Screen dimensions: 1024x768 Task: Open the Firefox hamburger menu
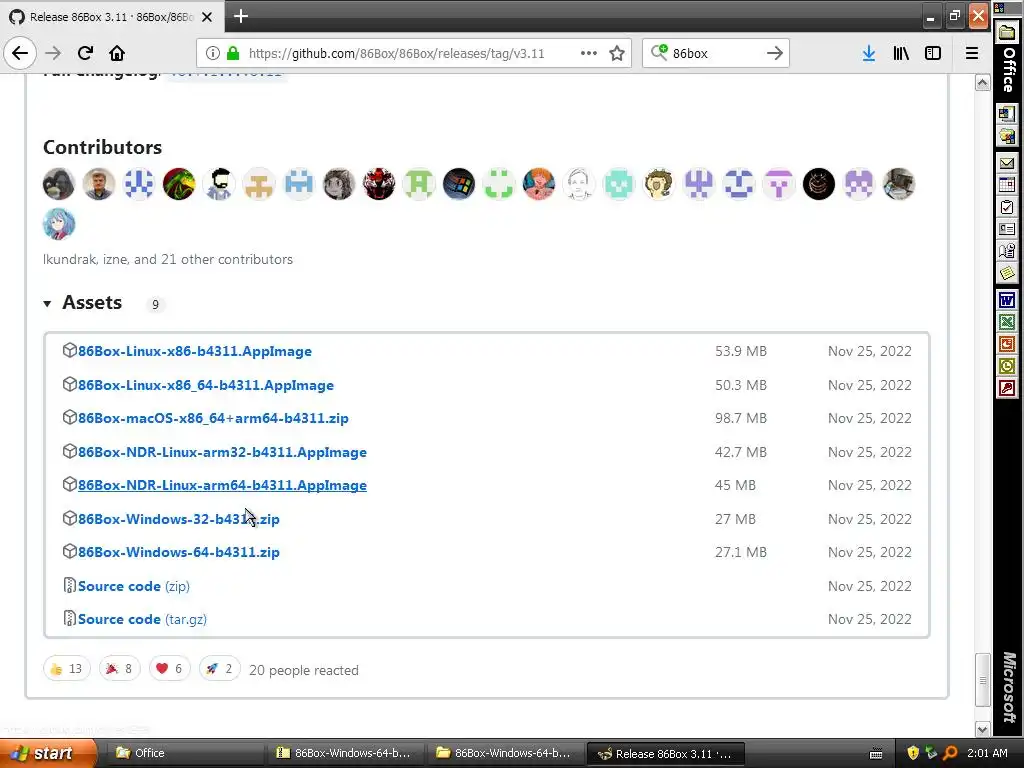point(972,53)
